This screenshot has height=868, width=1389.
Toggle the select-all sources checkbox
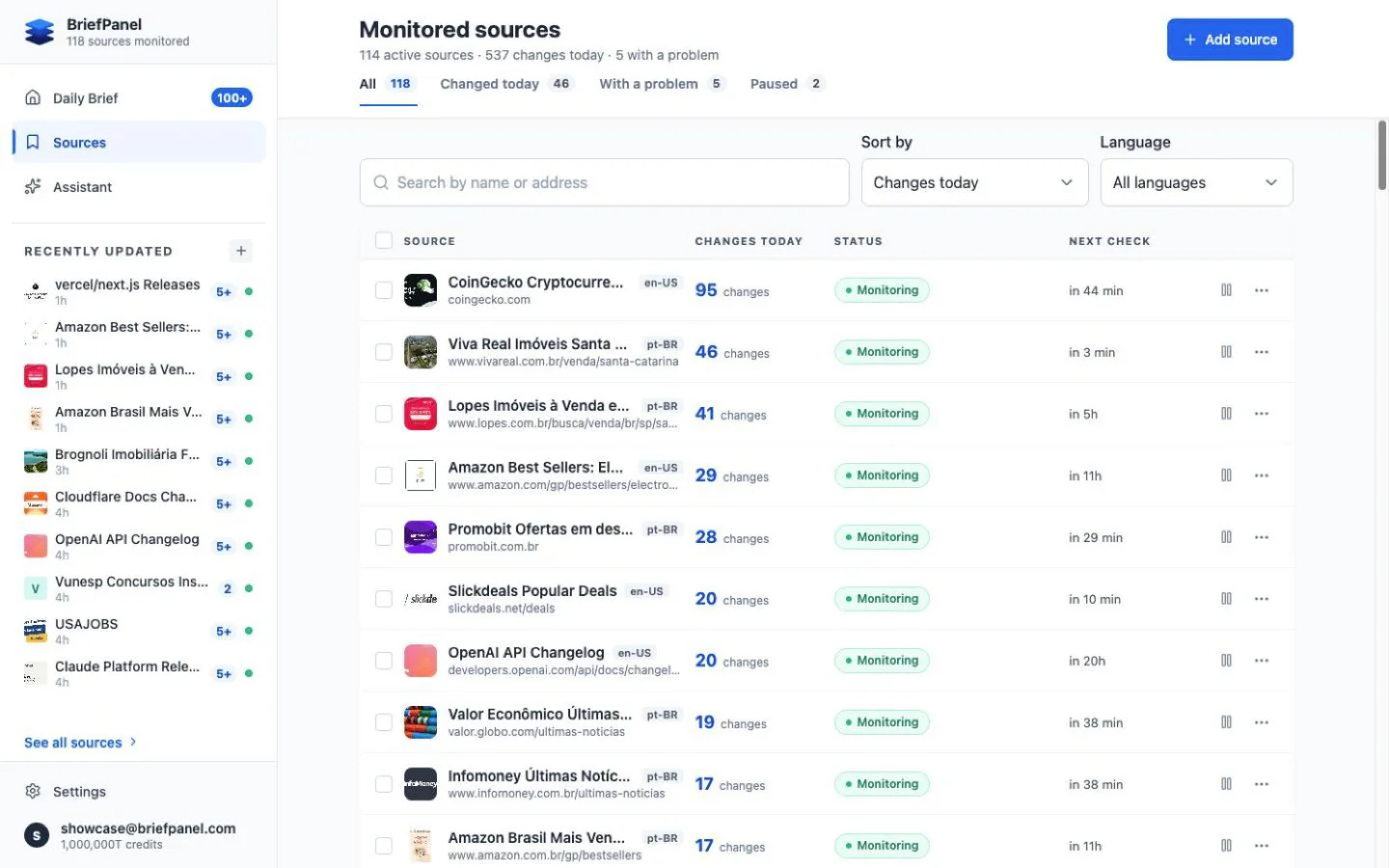pyautogui.click(x=384, y=240)
